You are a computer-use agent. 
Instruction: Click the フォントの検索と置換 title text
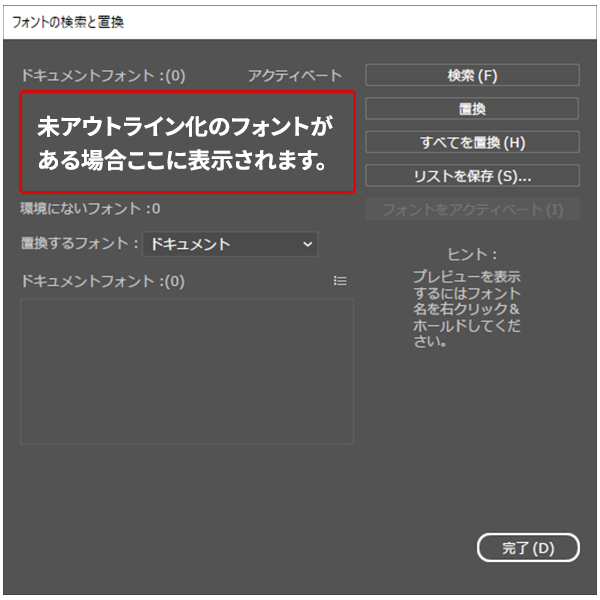coord(68,22)
